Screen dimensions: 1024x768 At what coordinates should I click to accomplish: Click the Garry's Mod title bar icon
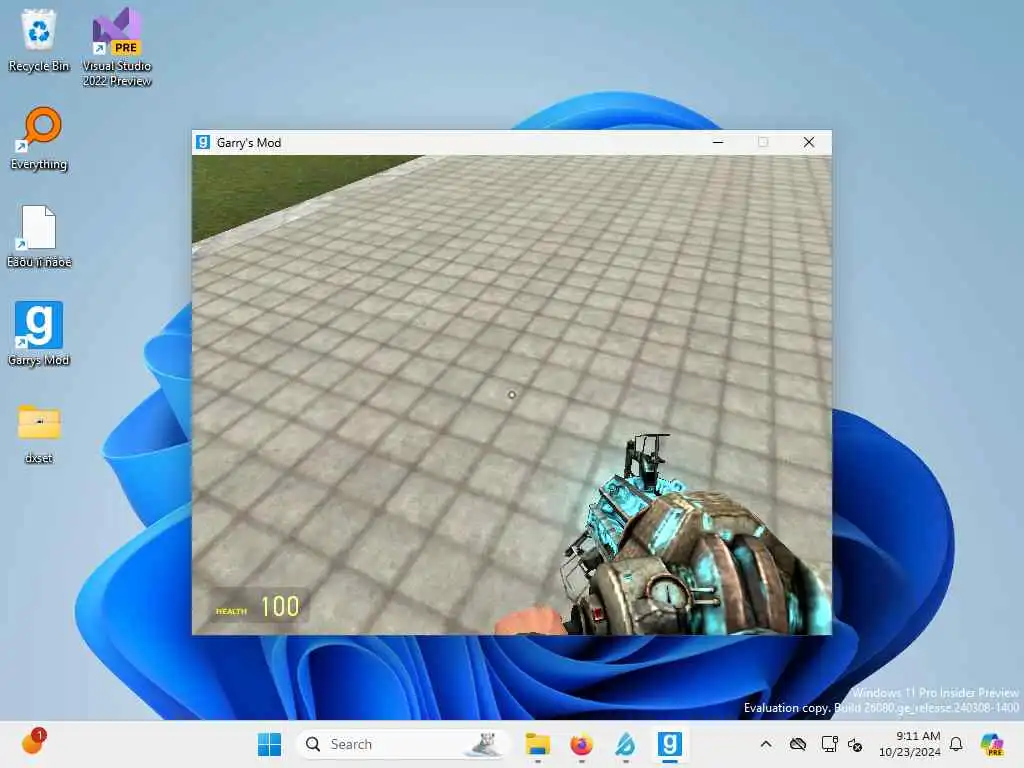click(x=203, y=142)
